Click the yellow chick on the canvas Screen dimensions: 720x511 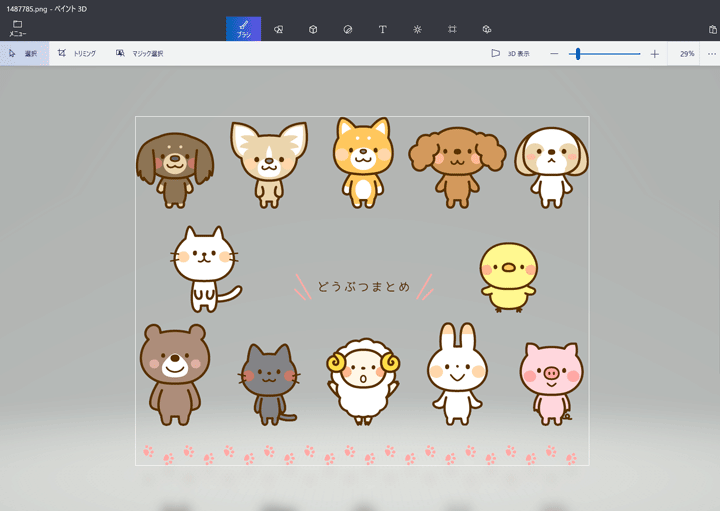pyautogui.click(x=508, y=277)
